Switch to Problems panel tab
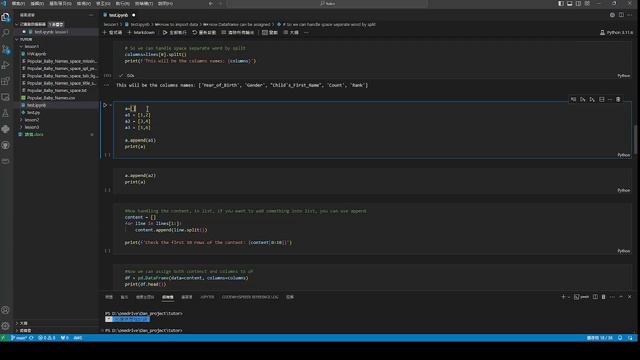The height and width of the screenshot is (360, 640). 109,297
